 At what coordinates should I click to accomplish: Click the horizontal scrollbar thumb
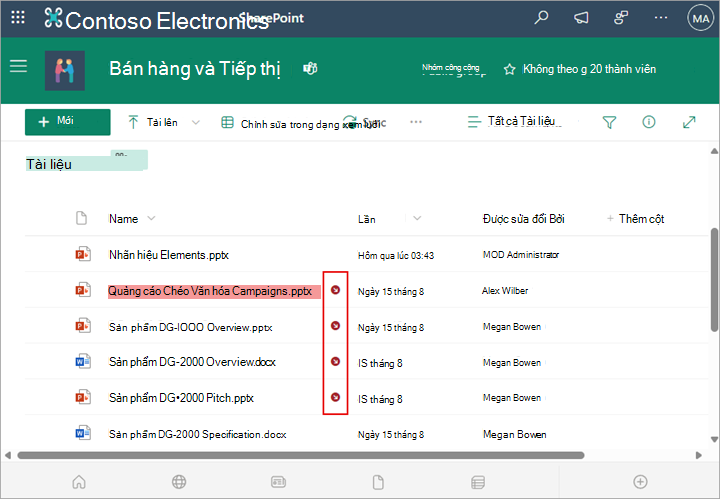301,455
